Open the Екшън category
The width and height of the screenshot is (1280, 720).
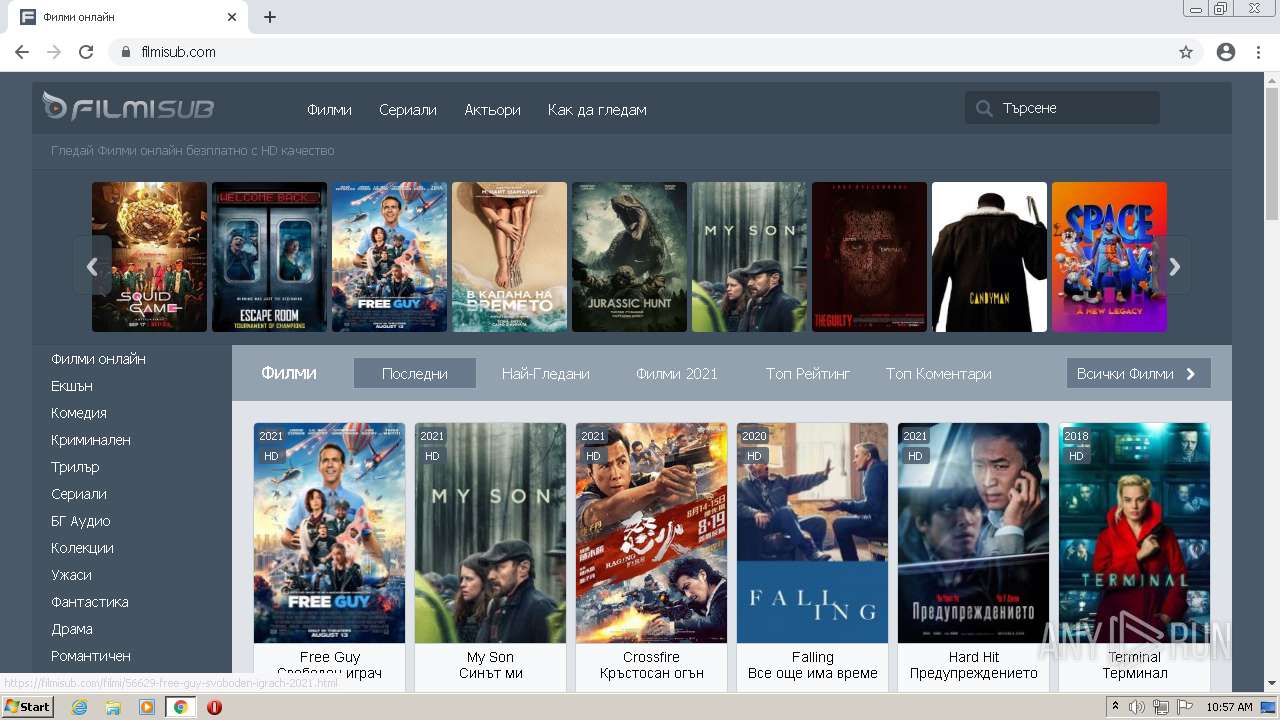72,386
